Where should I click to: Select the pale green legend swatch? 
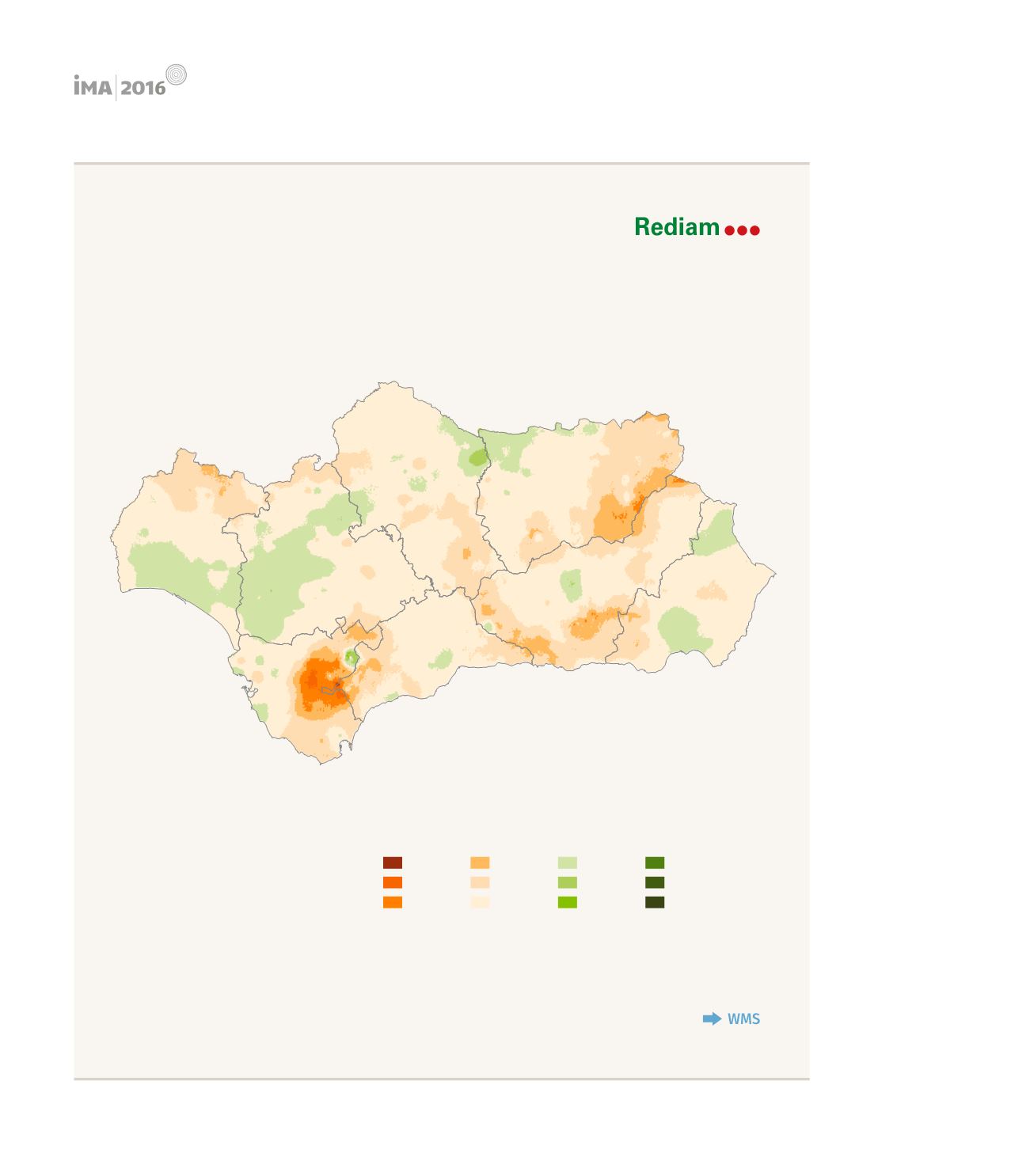pos(568,863)
